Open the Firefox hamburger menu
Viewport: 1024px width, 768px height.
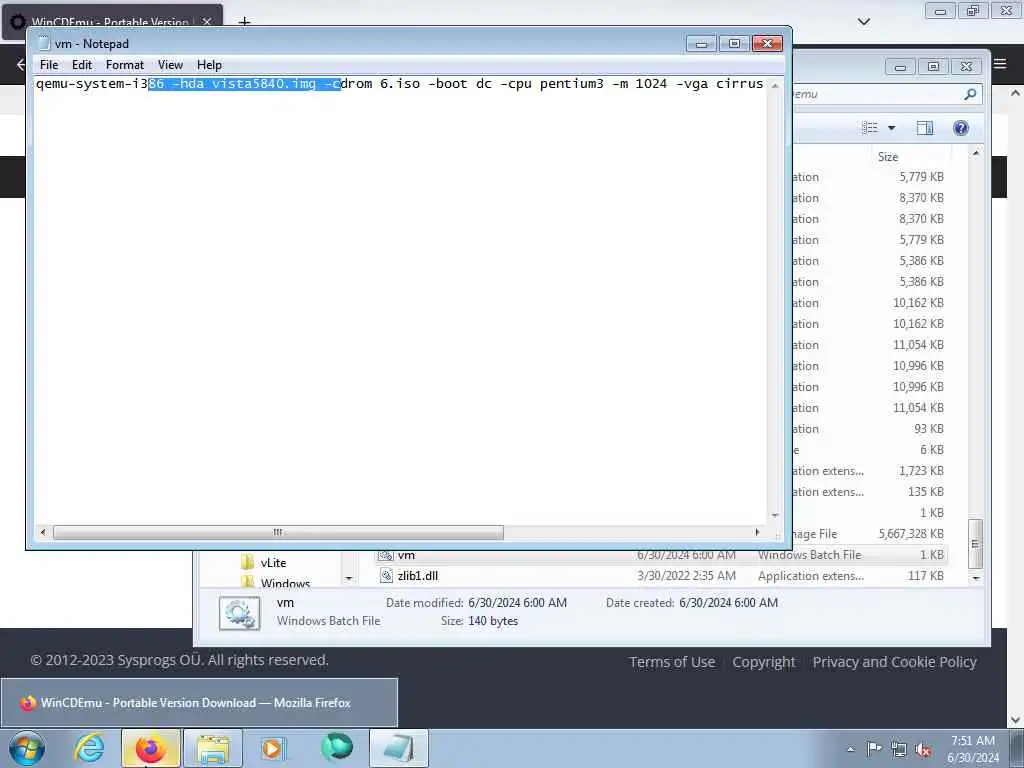tap(1000, 63)
